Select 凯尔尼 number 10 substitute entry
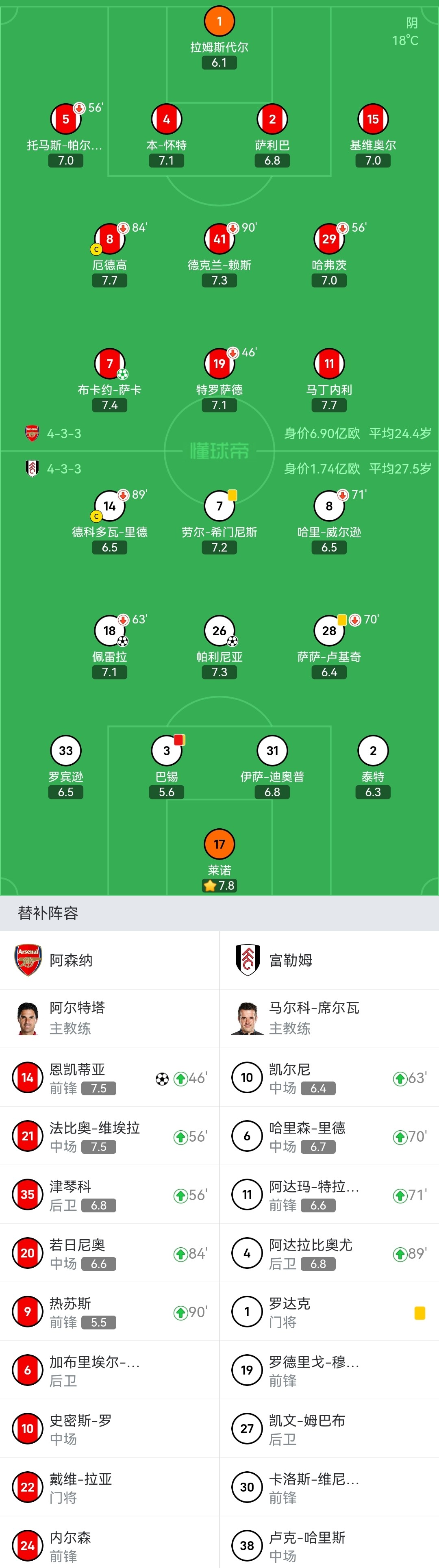This screenshot has width=439, height=1568. coord(329,1078)
